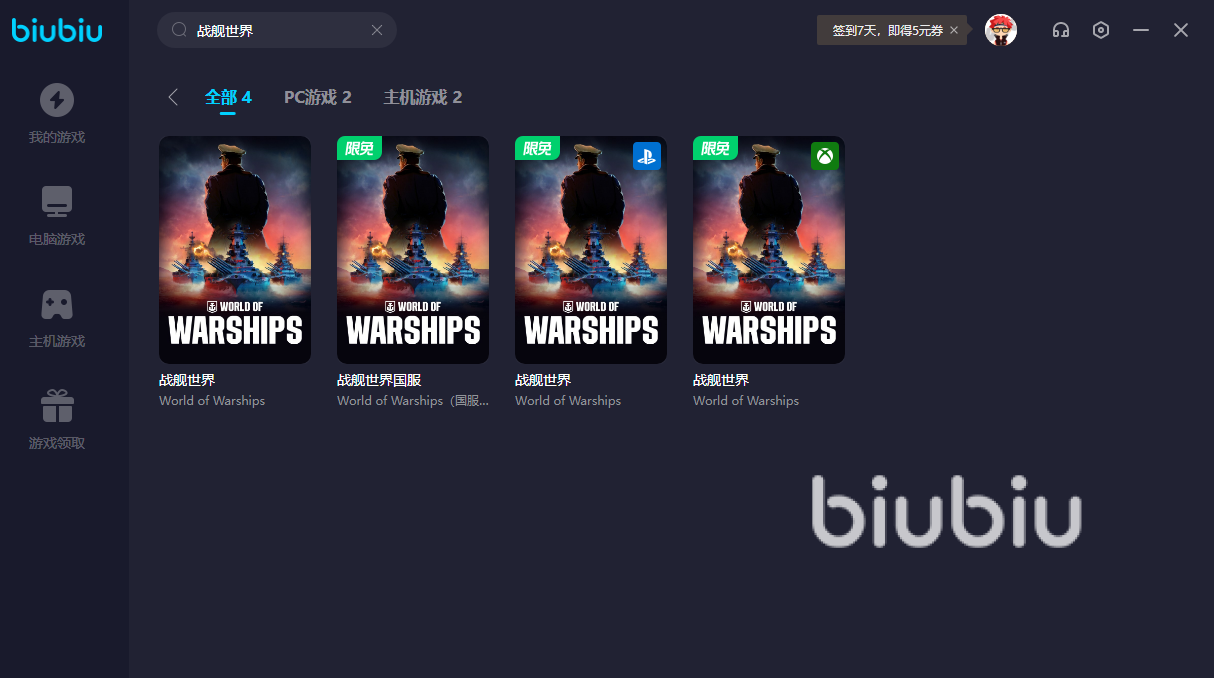Click the biubiu logo in sidebar
The image size is (1214, 678).
pyautogui.click(x=57, y=30)
